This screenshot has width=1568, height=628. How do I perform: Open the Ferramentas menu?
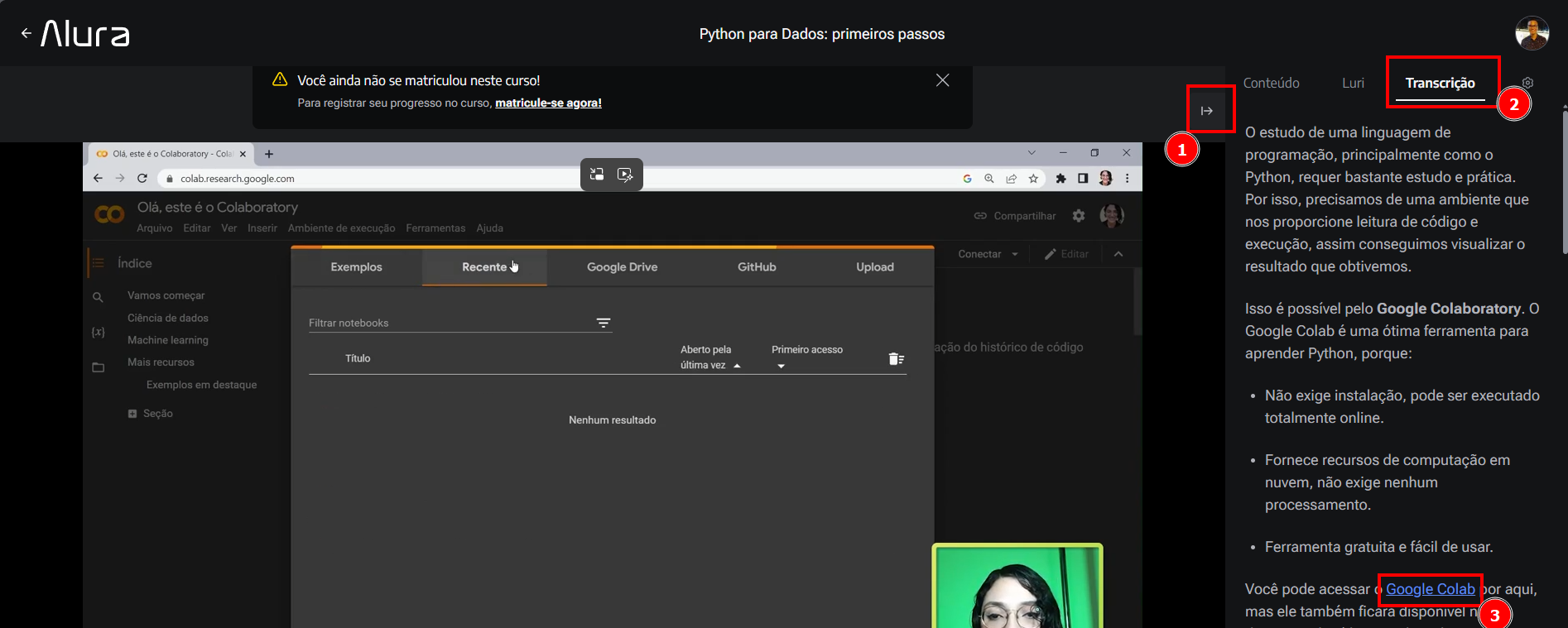coord(435,228)
